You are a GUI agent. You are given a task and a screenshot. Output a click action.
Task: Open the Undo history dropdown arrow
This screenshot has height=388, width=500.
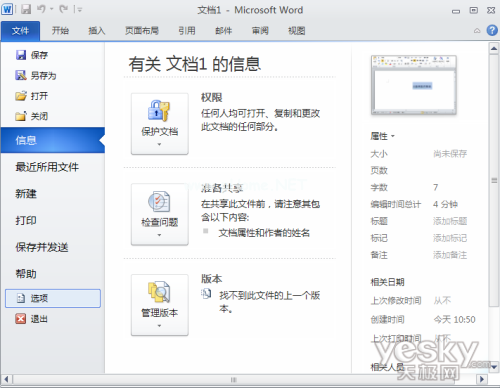point(52,9)
